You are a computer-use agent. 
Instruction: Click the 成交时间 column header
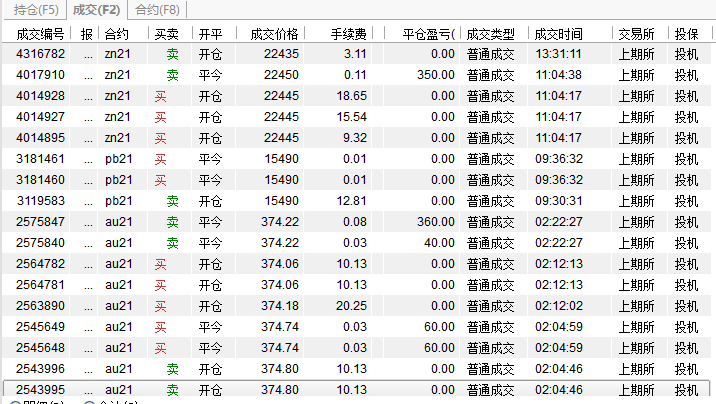click(558, 34)
